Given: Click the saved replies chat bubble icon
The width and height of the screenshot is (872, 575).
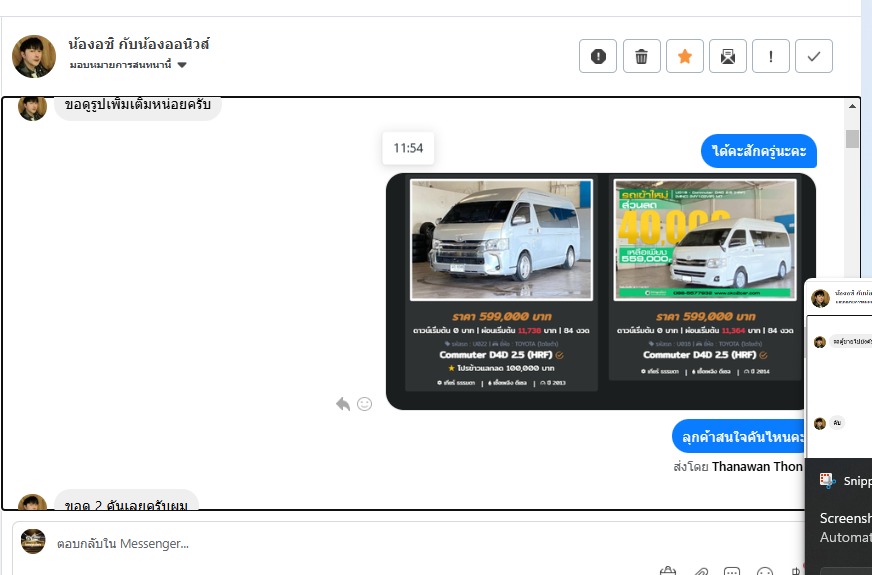Looking at the screenshot, I should (732, 571).
